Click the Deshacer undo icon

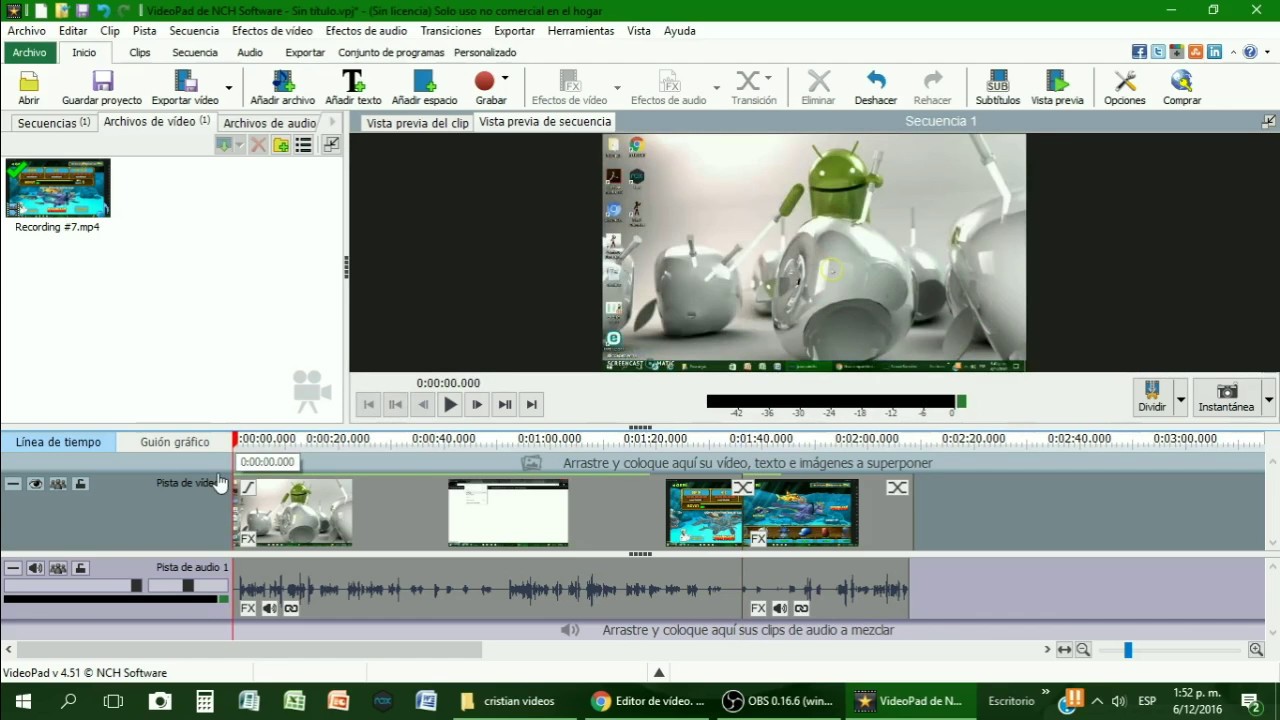[x=876, y=81]
